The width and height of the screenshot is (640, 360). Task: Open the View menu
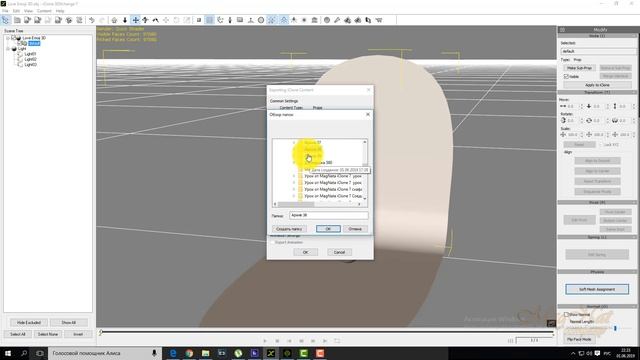tap(29, 11)
